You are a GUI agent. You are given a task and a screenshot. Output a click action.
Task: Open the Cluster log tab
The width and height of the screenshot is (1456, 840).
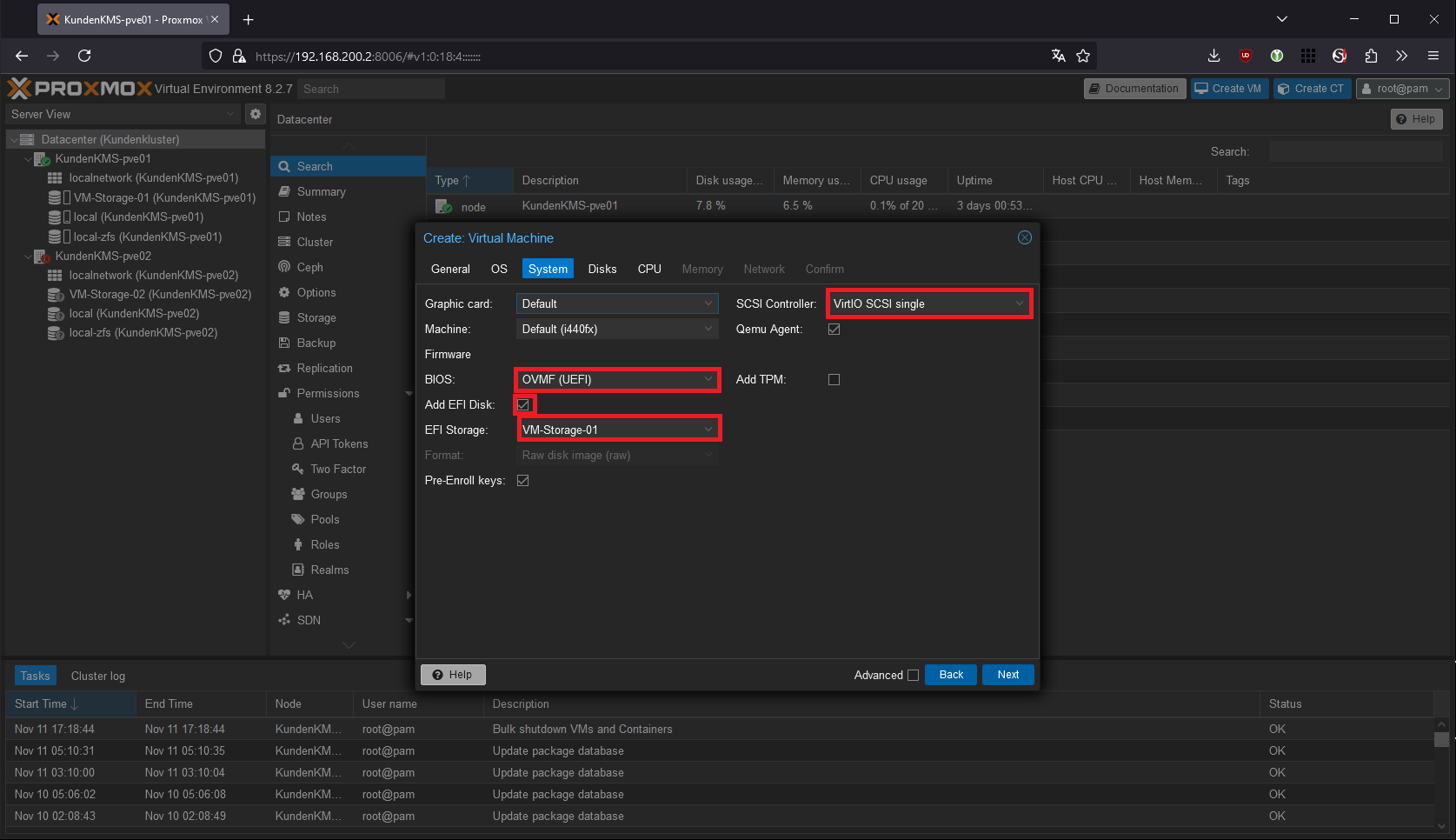click(97, 676)
